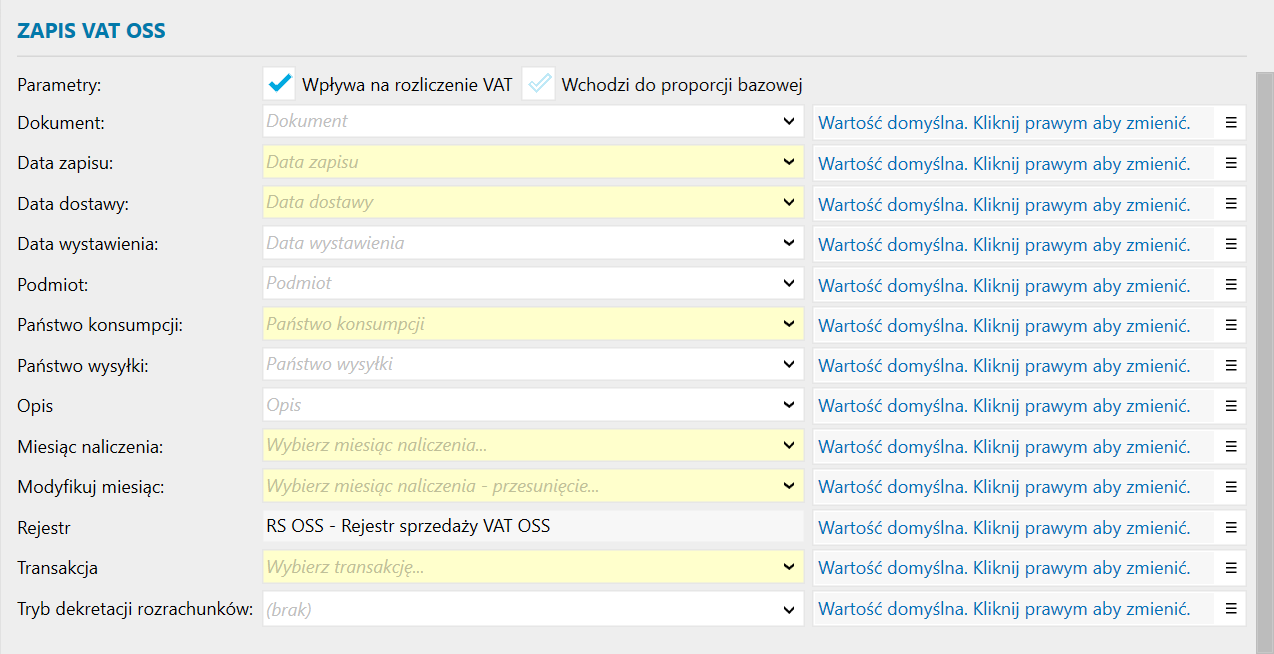Screen dimensions: 1274x654
Task: Toggle 'Wchodzi do proporcji bazowej' checkbox
Action: 539,83
